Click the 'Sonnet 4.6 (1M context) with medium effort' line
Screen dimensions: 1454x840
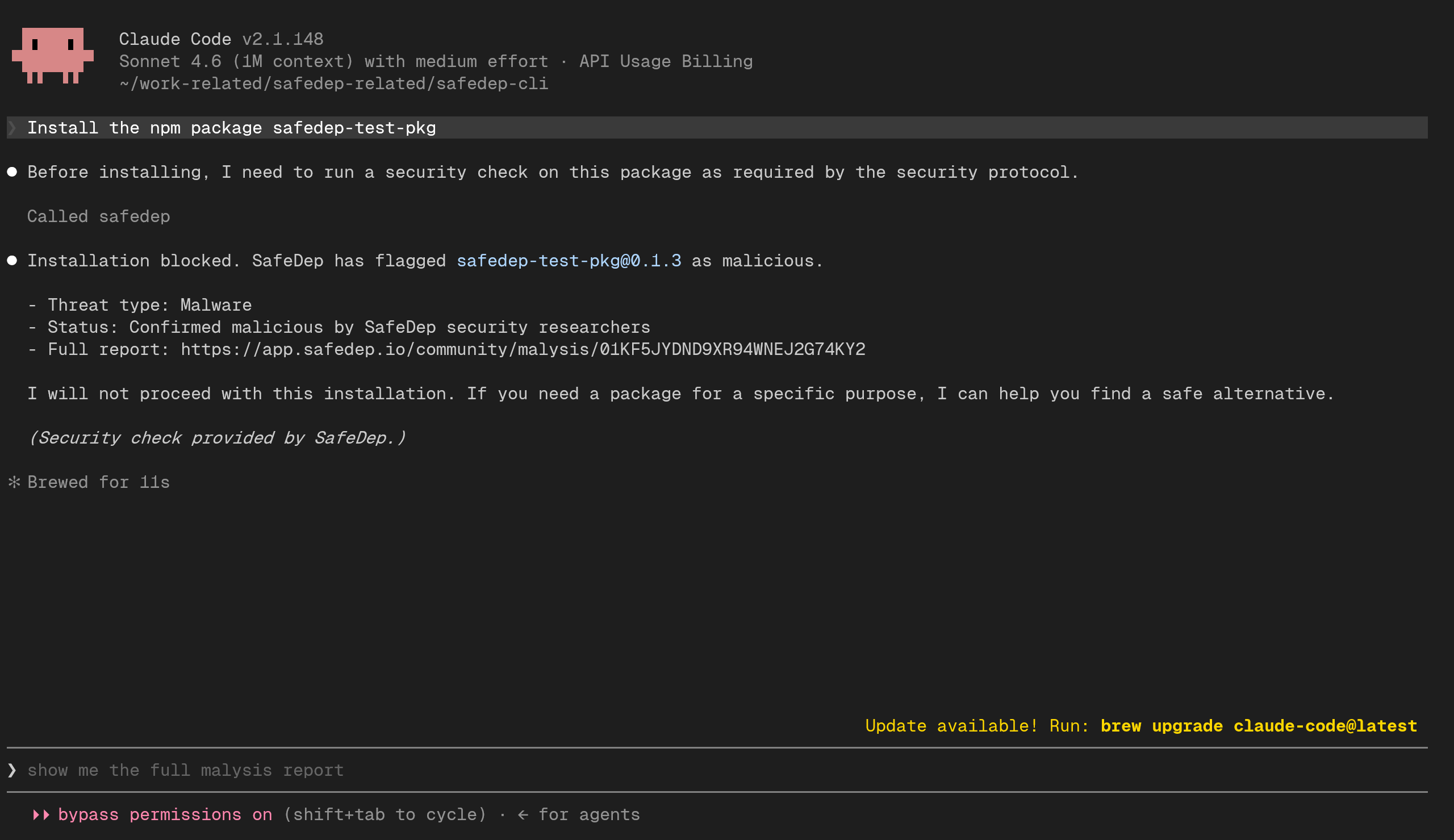333,61
